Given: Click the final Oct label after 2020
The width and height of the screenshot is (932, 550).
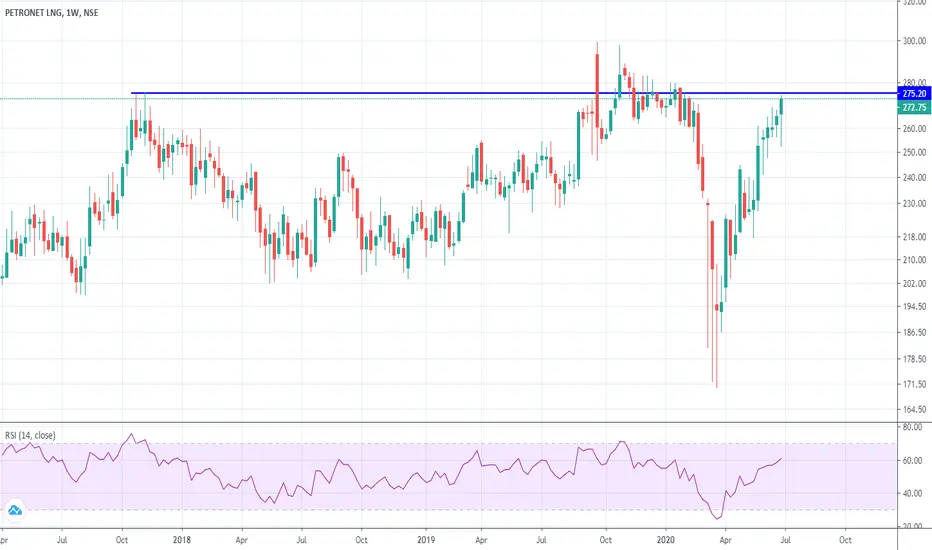Looking at the screenshot, I should coord(845,540).
